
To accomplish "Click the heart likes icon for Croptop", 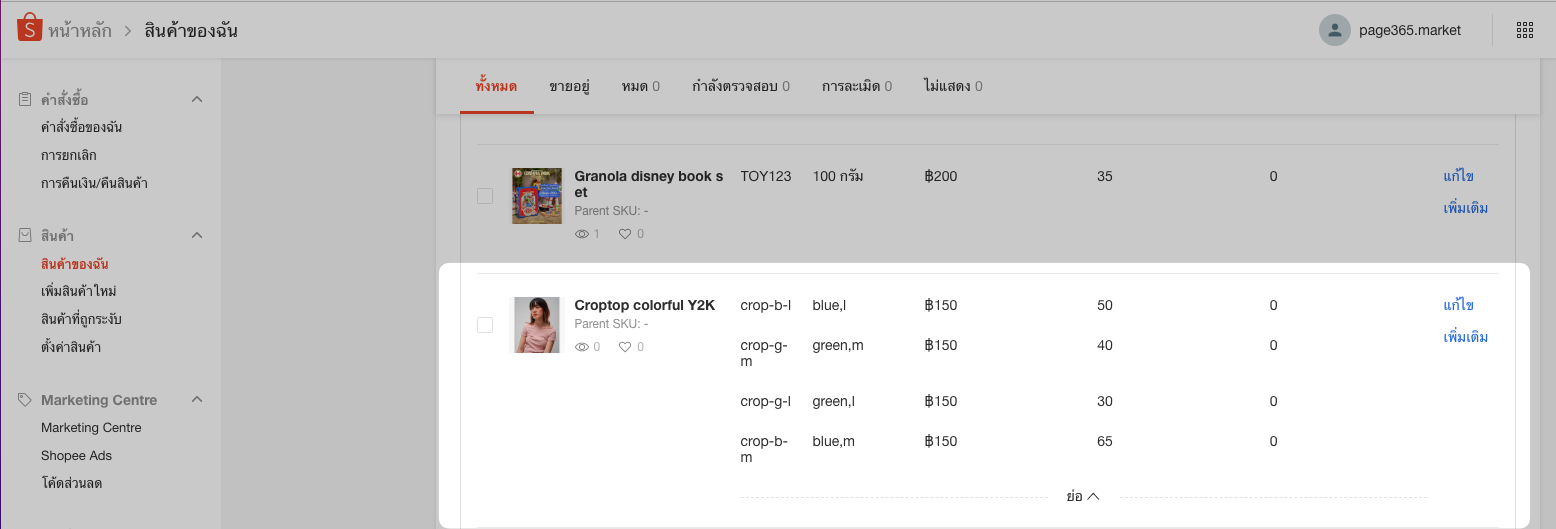I will (x=625, y=347).
